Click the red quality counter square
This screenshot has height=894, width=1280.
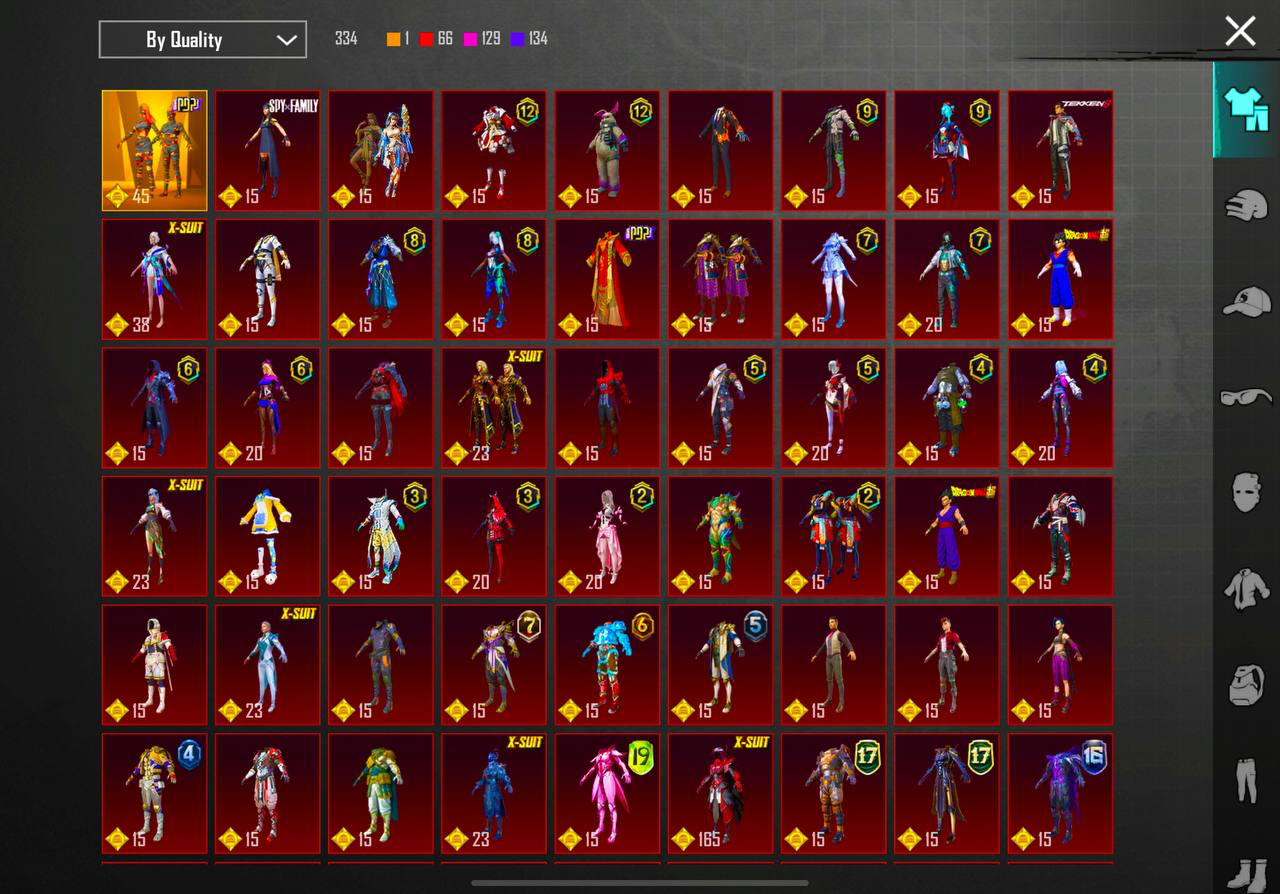click(427, 39)
